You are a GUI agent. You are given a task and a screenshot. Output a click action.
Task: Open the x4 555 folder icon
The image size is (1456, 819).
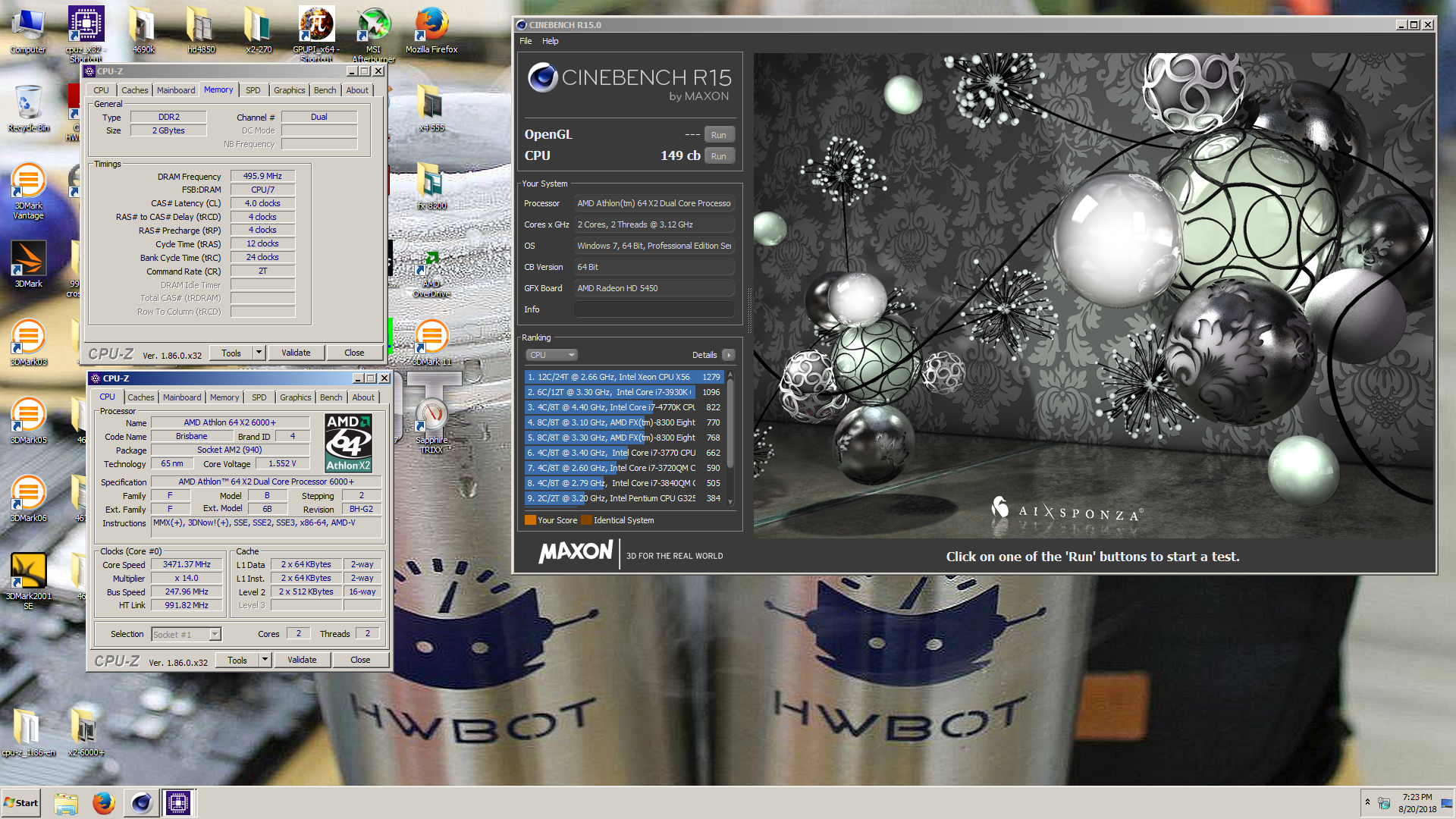431,108
